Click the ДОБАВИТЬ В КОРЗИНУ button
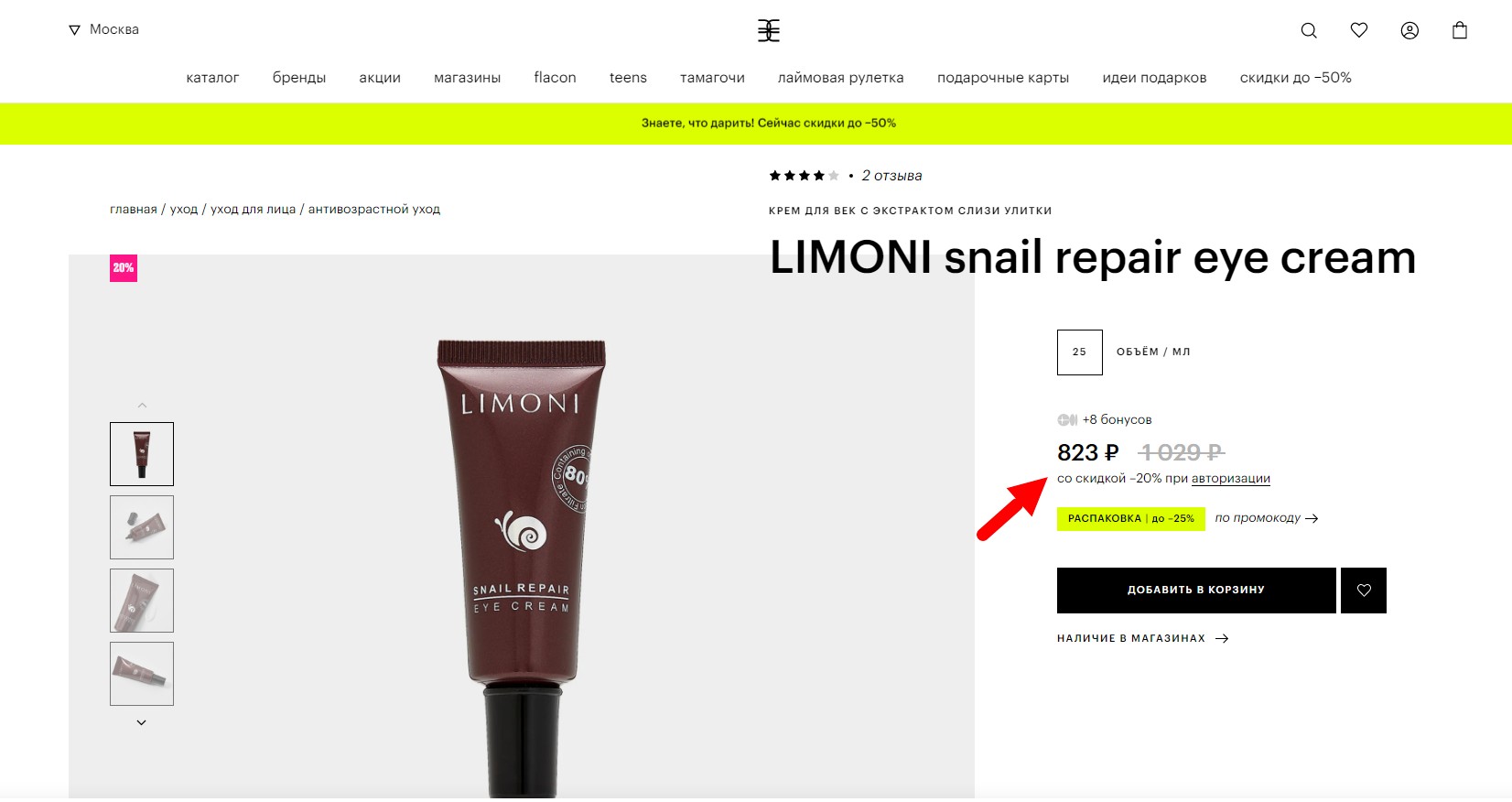The height and width of the screenshot is (802, 1512). click(x=1196, y=591)
